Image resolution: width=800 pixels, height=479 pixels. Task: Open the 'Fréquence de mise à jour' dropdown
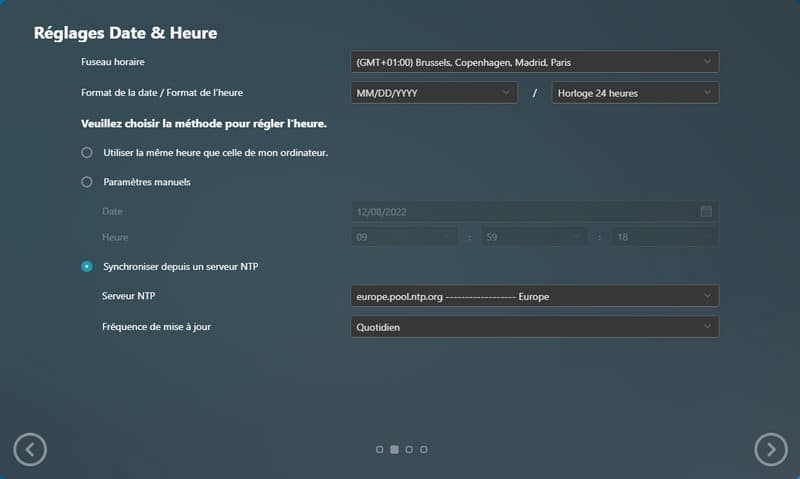click(534, 327)
